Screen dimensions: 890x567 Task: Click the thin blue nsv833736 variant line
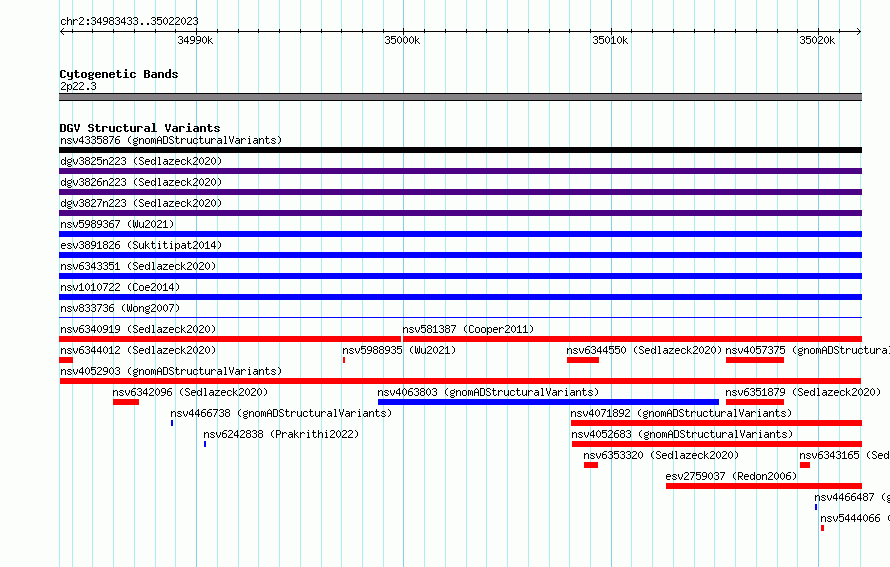point(460,317)
